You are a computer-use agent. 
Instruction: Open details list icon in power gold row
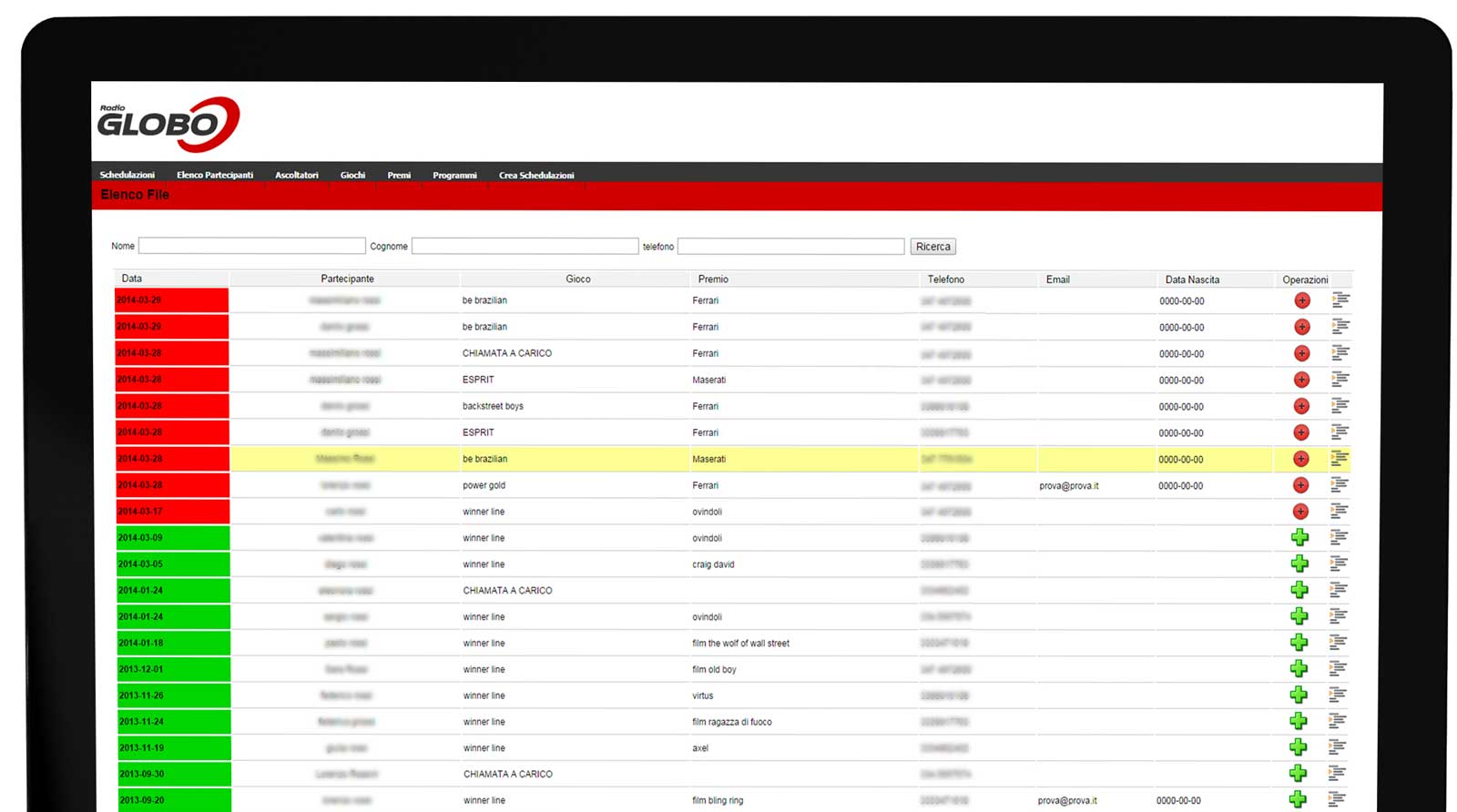tap(1340, 484)
